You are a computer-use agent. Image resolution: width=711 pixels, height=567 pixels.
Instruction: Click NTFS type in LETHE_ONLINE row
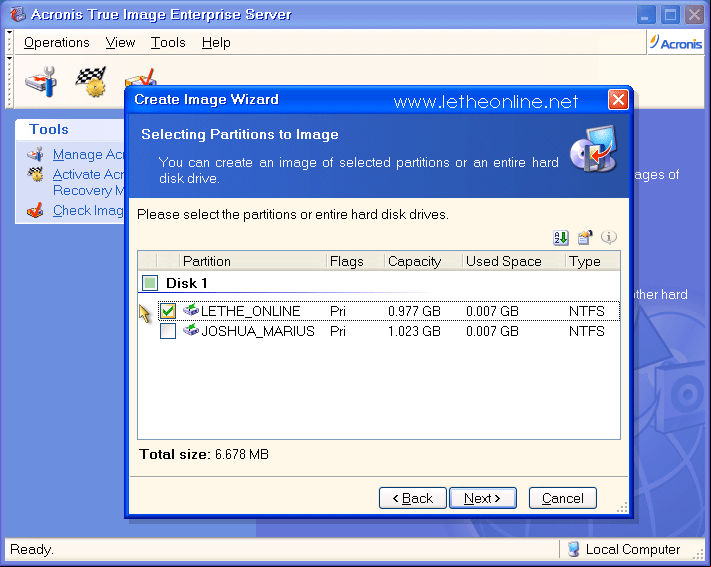tap(587, 311)
